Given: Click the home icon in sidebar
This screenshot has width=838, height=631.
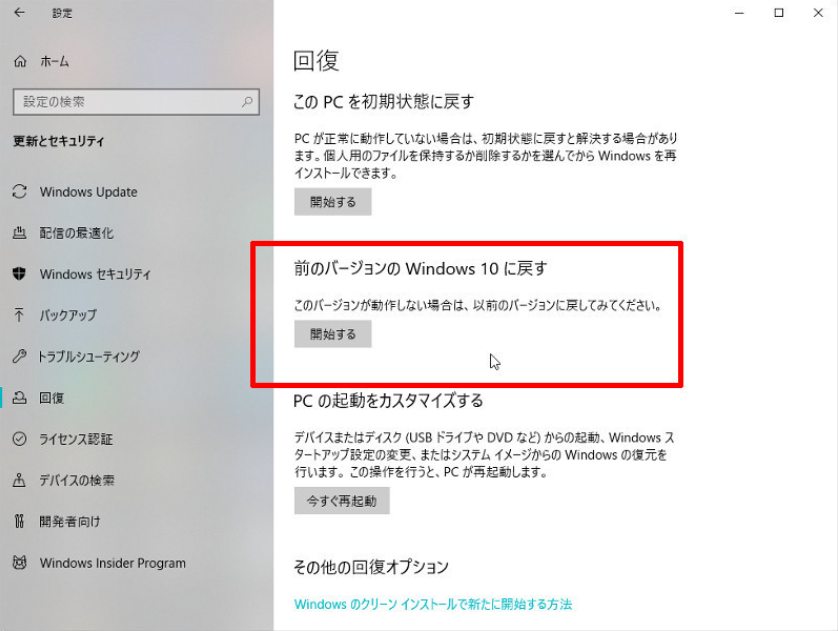Looking at the screenshot, I should click(x=20, y=61).
